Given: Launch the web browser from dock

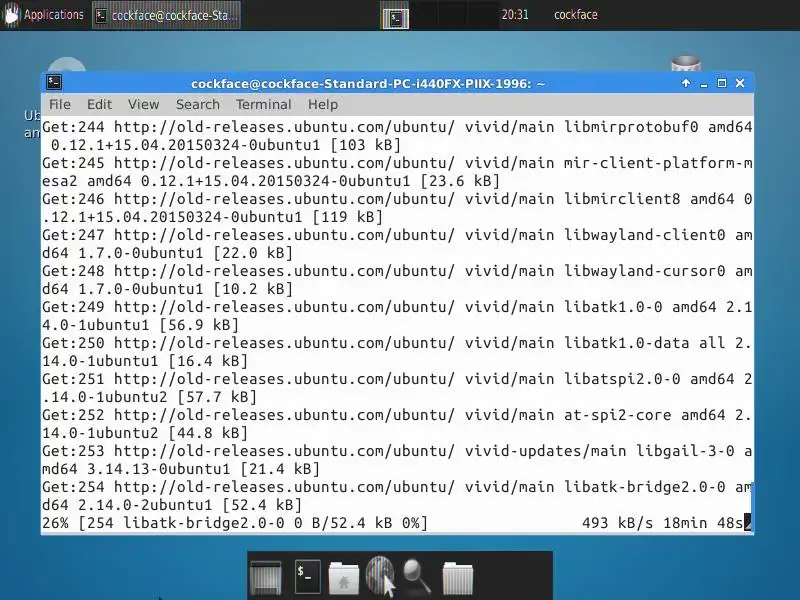Looking at the screenshot, I should point(381,577).
